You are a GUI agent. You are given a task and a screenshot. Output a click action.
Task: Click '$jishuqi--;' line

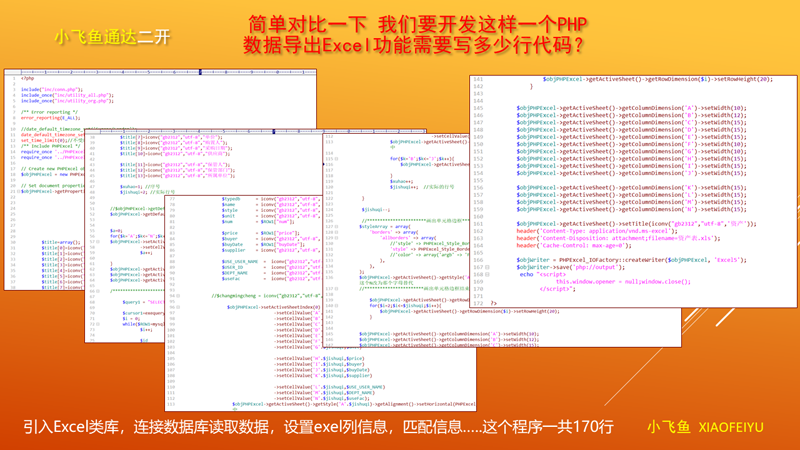[x=376, y=209]
